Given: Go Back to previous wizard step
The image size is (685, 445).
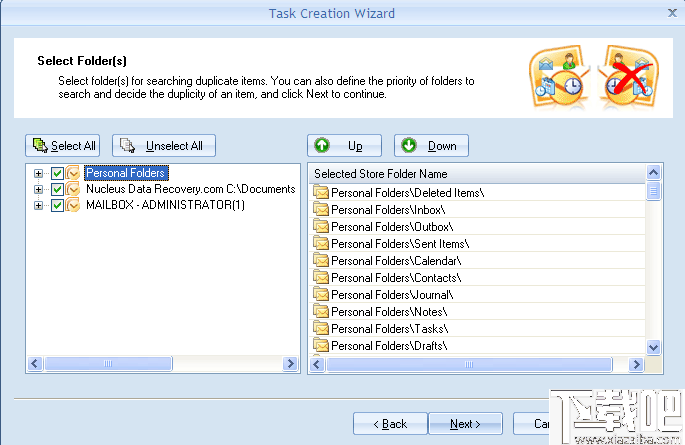Looking at the screenshot, I should [390, 424].
